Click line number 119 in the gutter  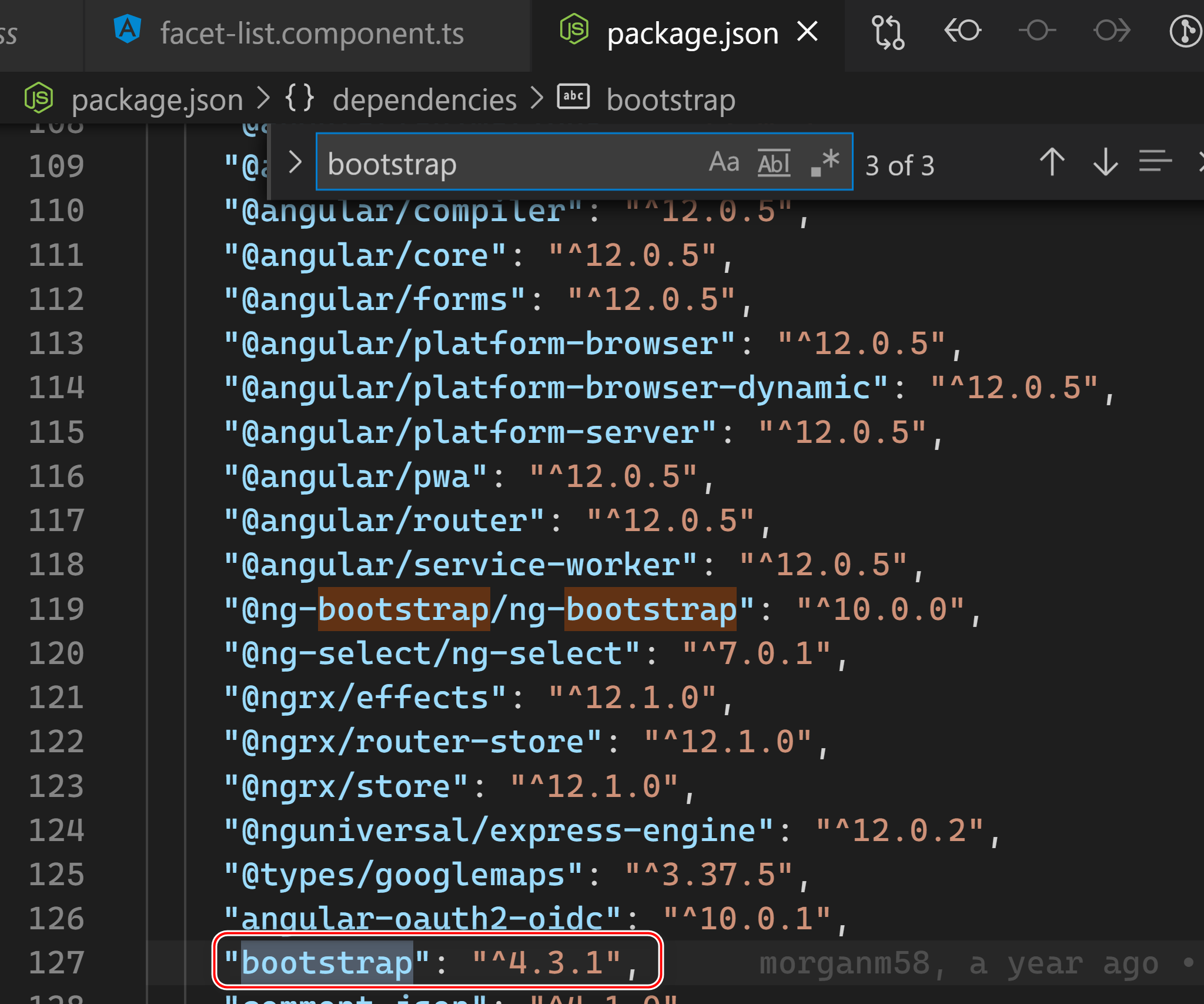tap(56, 609)
